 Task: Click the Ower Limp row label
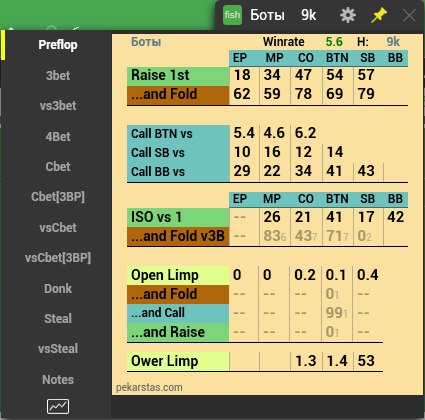[178, 361]
